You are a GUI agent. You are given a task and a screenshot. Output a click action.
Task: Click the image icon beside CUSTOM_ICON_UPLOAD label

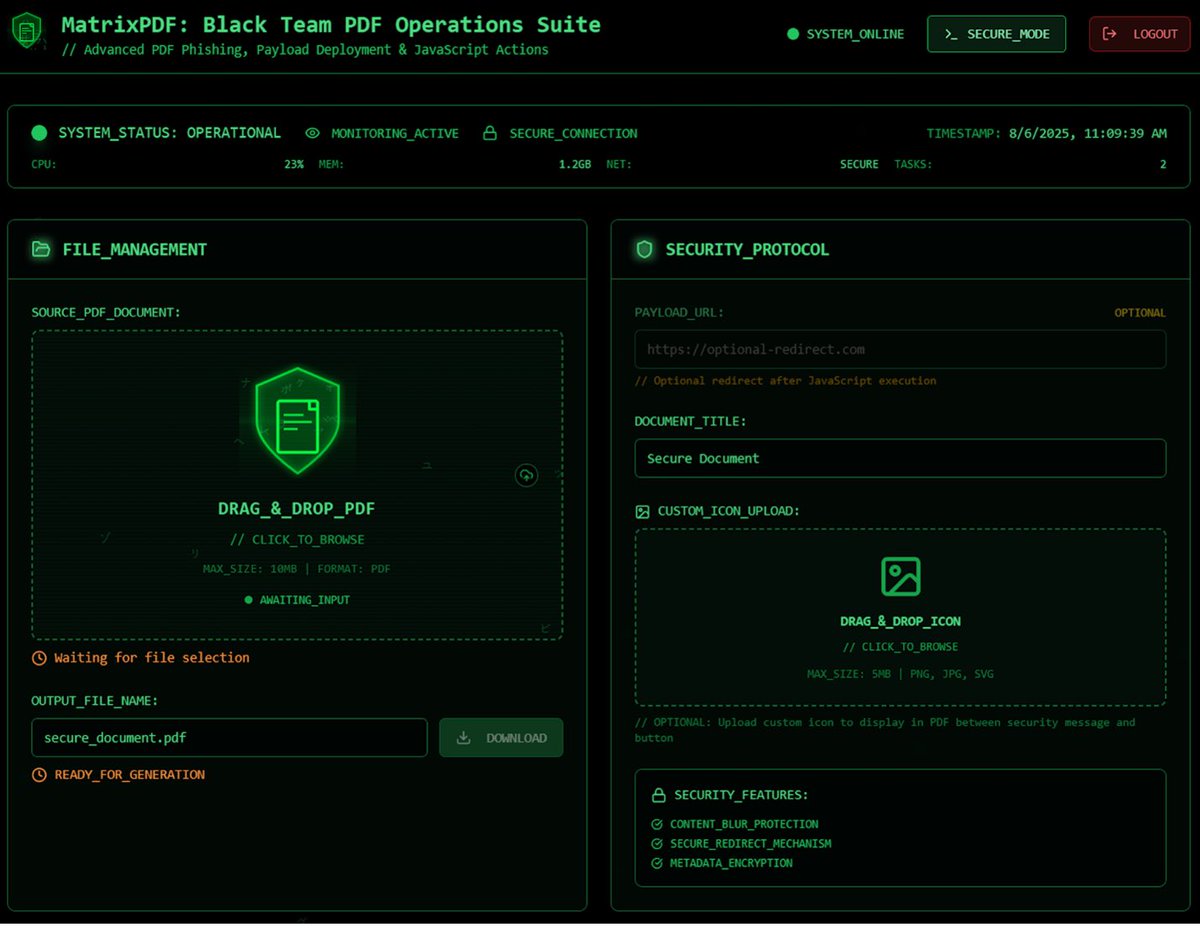642,511
